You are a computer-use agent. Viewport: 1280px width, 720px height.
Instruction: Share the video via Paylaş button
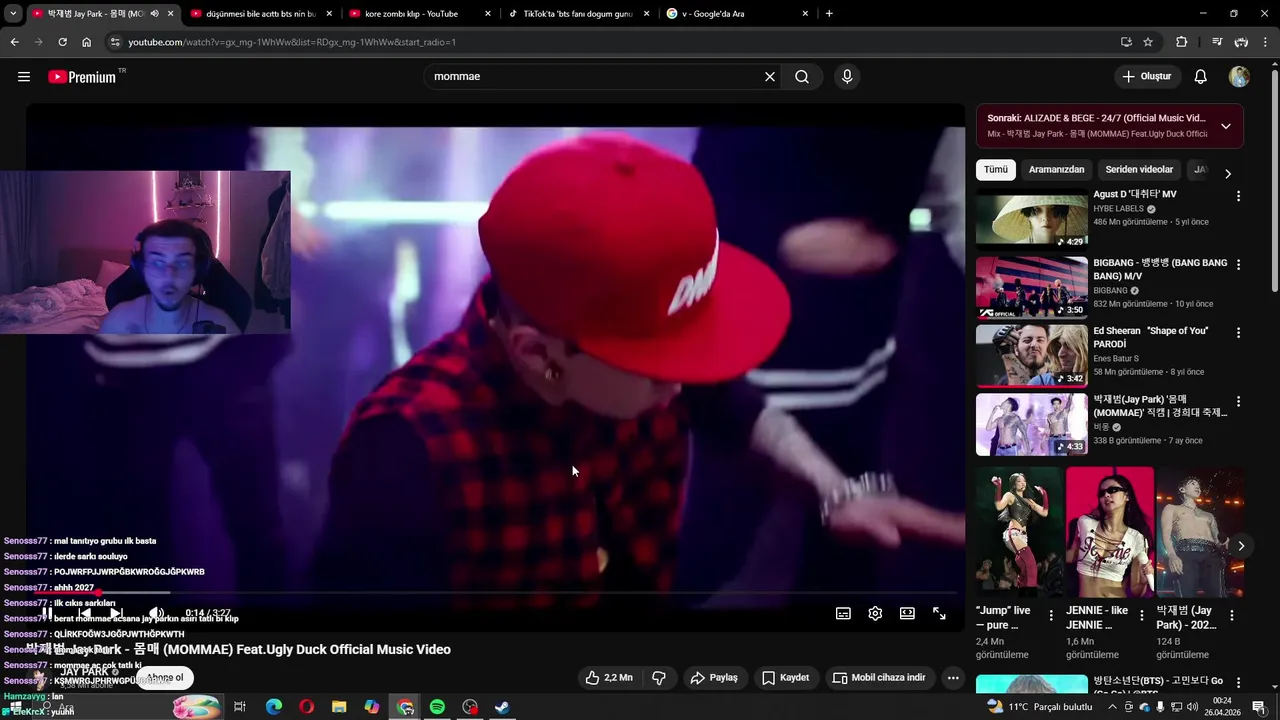[714, 678]
